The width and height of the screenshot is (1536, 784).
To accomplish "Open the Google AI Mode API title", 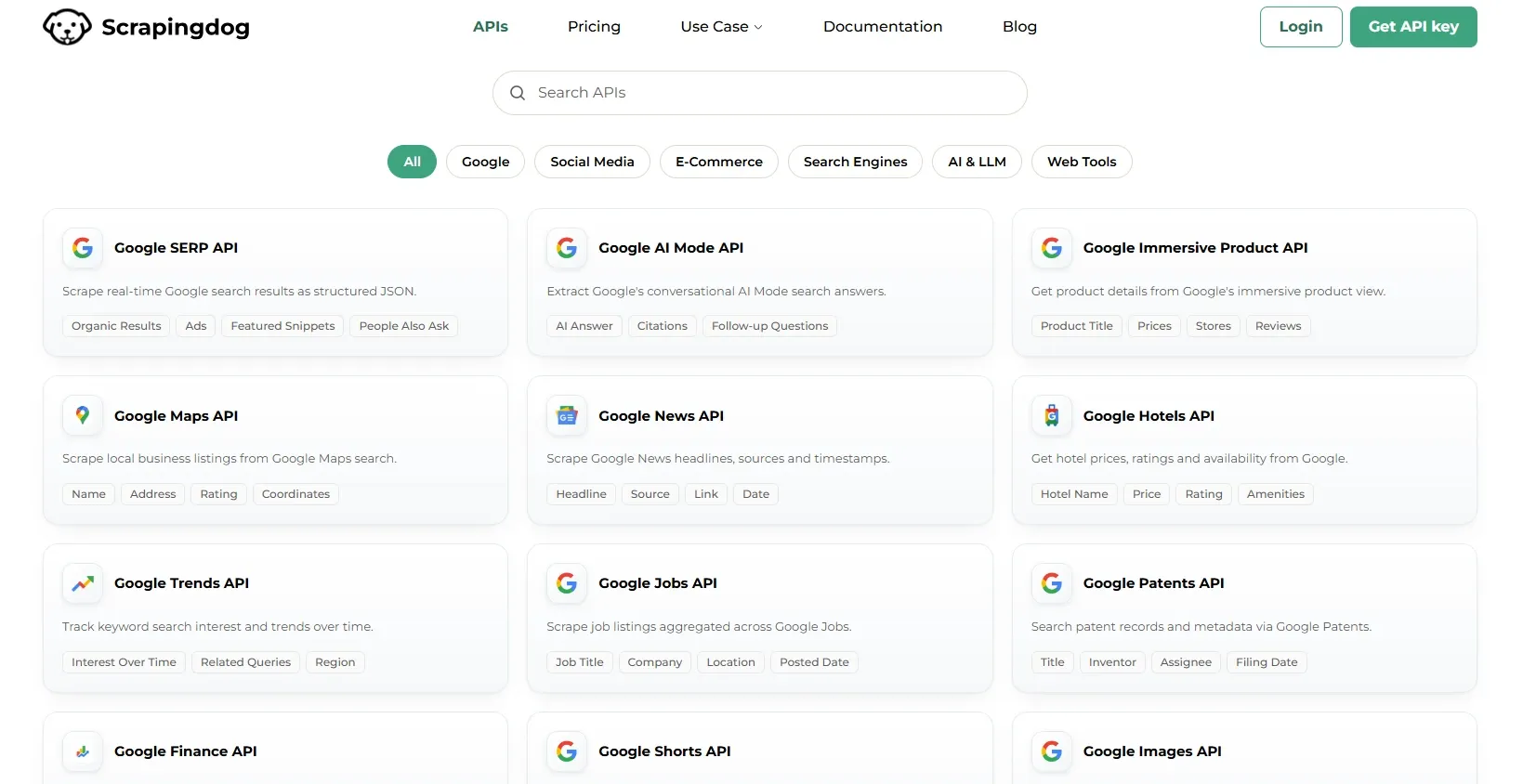I will [671, 248].
